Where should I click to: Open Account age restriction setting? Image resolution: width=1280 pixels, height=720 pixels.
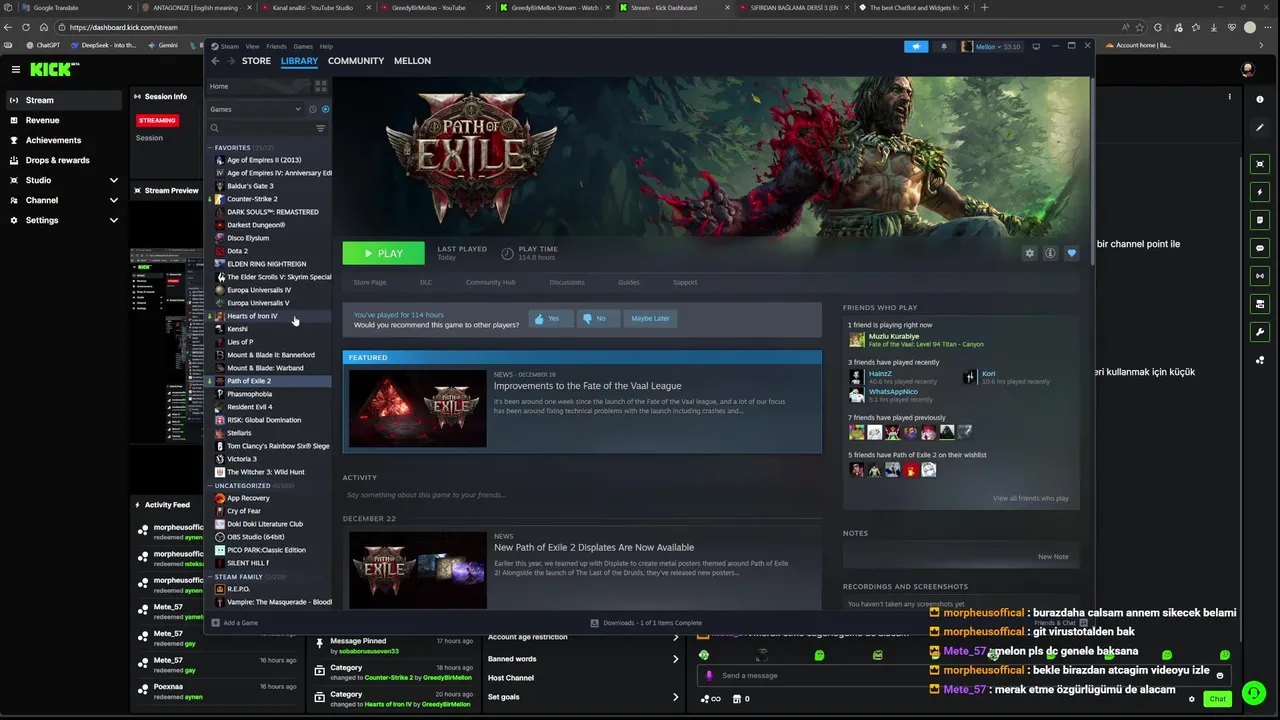(x=583, y=637)
